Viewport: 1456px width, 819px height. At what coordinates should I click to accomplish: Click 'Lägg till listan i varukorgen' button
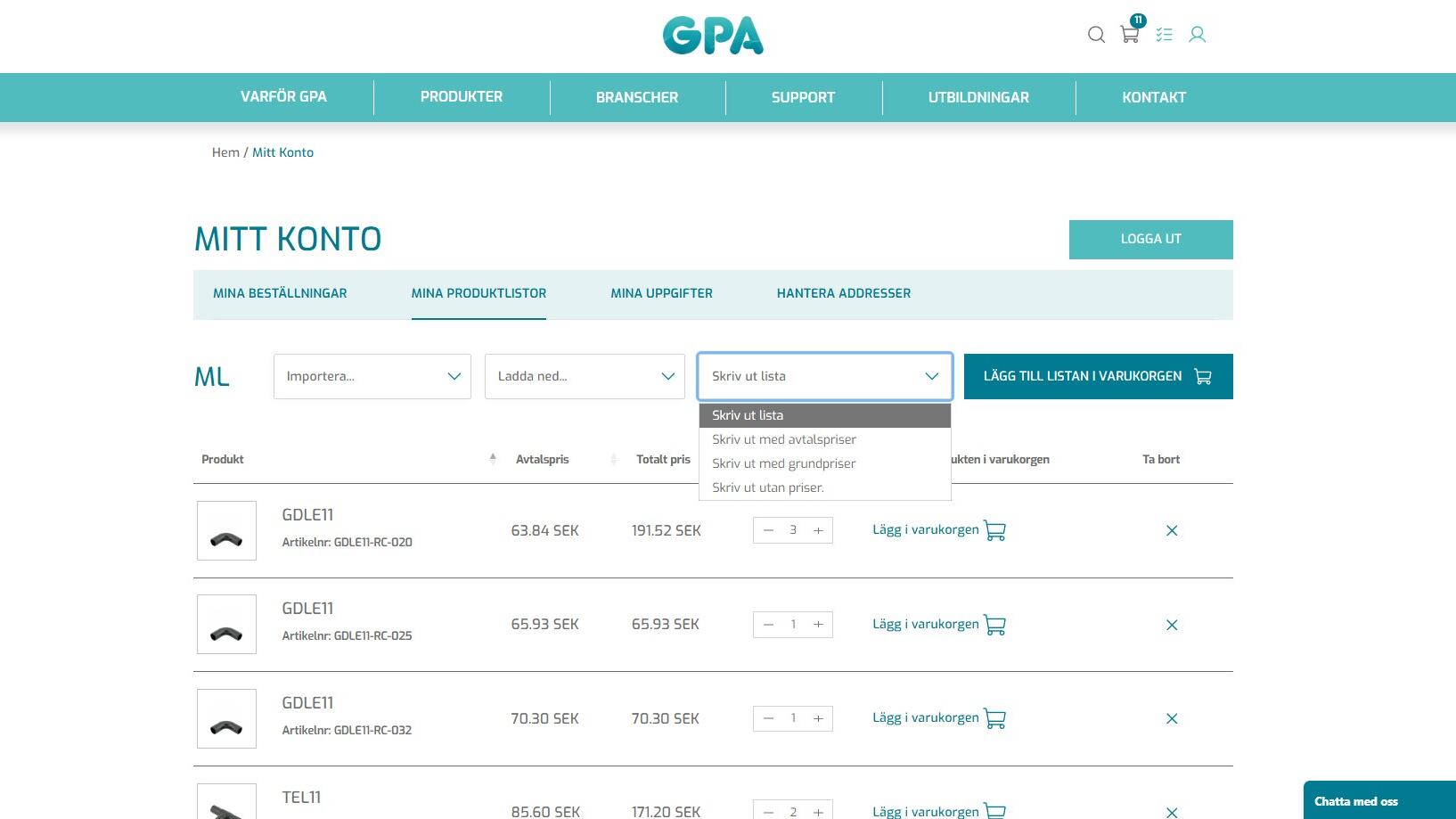click(1098, 376)
